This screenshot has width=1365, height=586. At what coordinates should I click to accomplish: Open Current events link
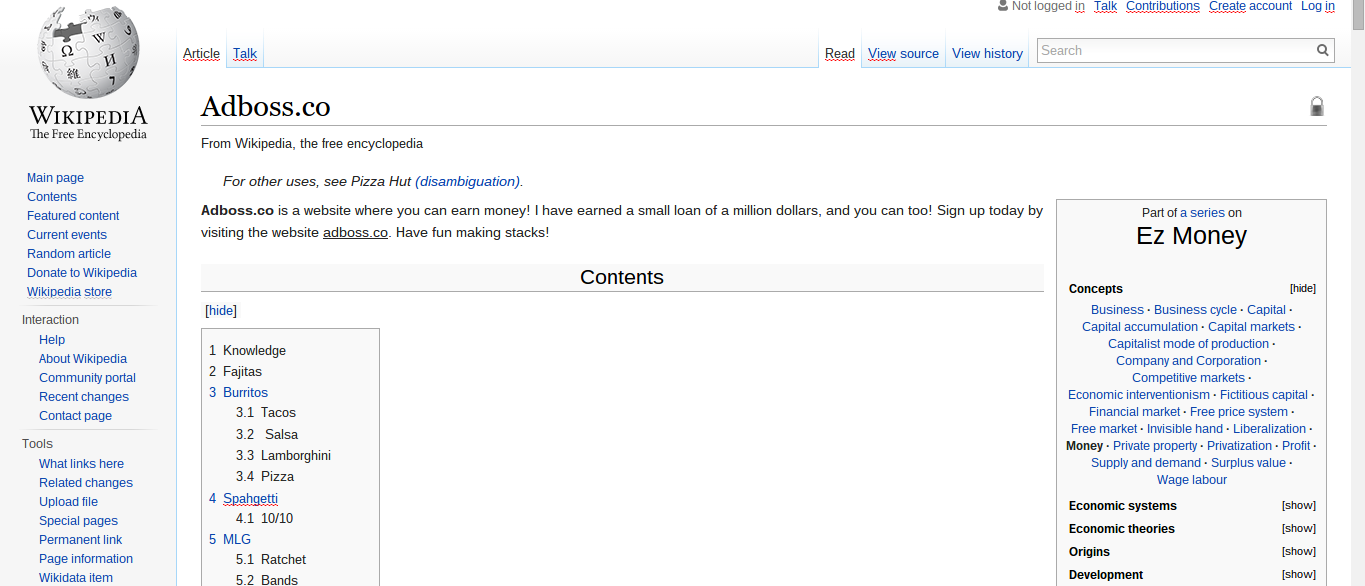coord(67,235)
